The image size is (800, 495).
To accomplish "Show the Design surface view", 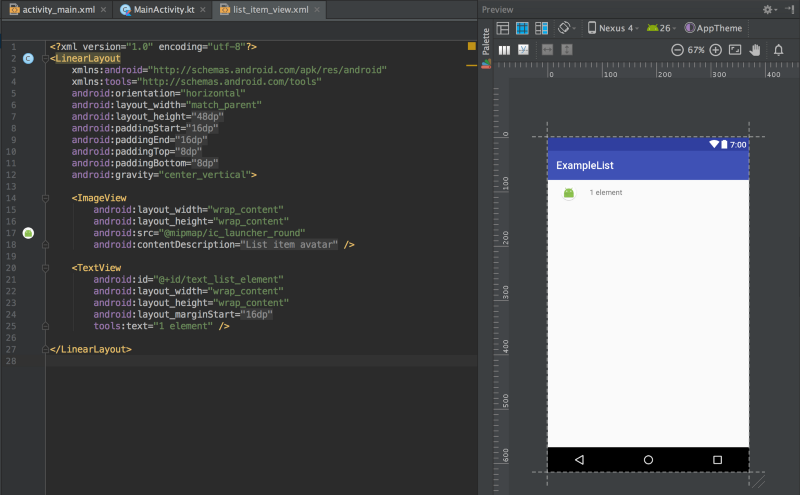I will pyautogui.click(x=503, y=28).
